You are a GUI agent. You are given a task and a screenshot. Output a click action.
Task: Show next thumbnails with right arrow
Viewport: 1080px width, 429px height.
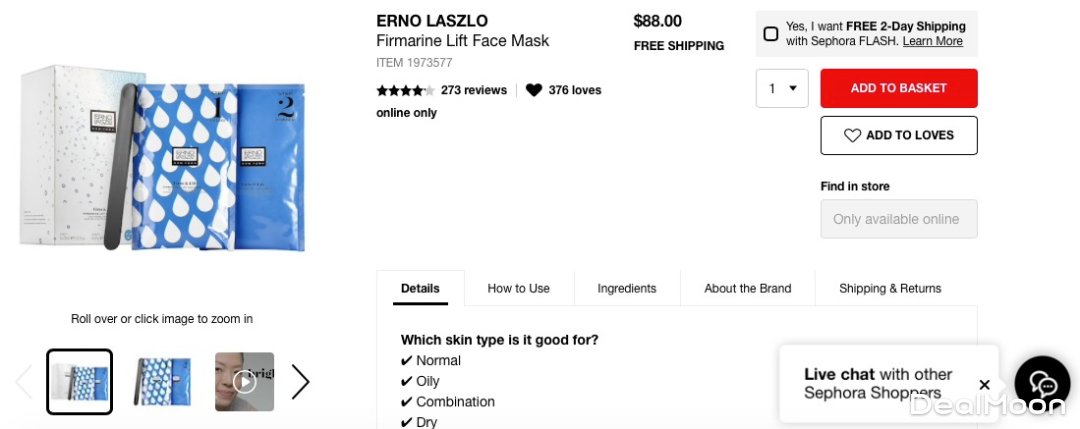(300, 381)
